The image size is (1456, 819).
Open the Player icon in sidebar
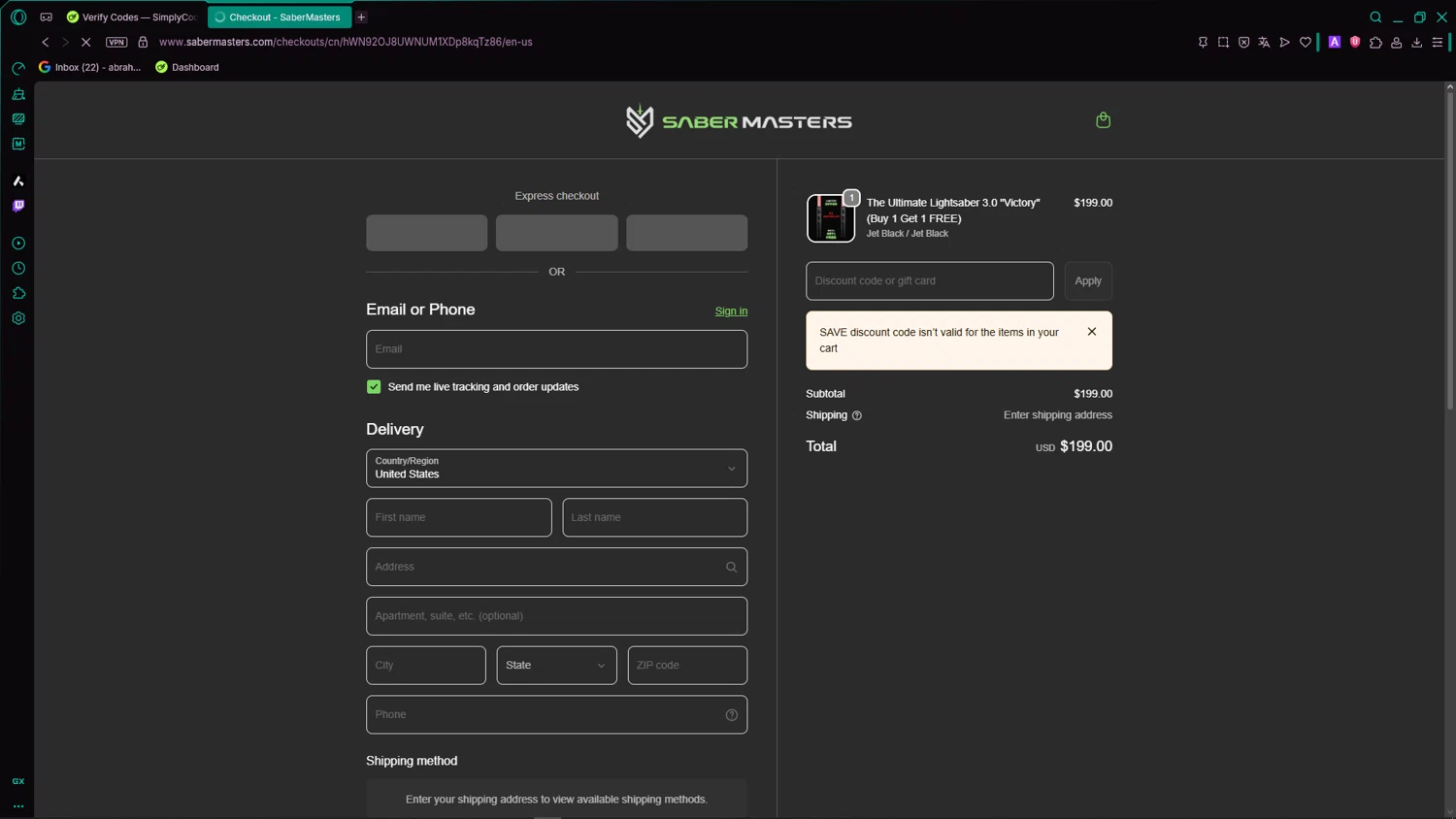pyautogui.click(x=18, y=244)
